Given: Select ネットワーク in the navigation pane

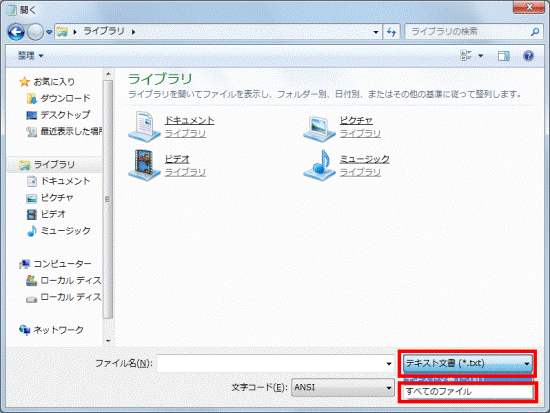Looking at the screenshot, I should 58,330.
